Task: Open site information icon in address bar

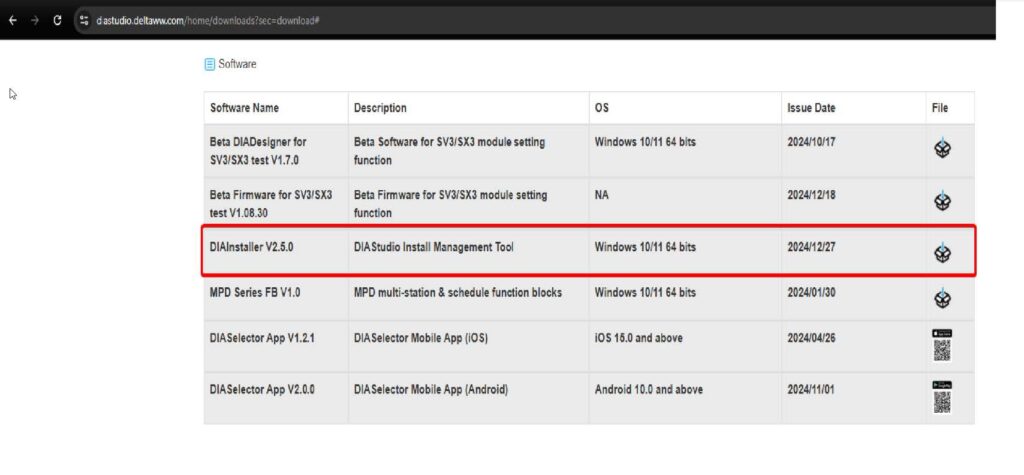Action: [x=85, y=19]
